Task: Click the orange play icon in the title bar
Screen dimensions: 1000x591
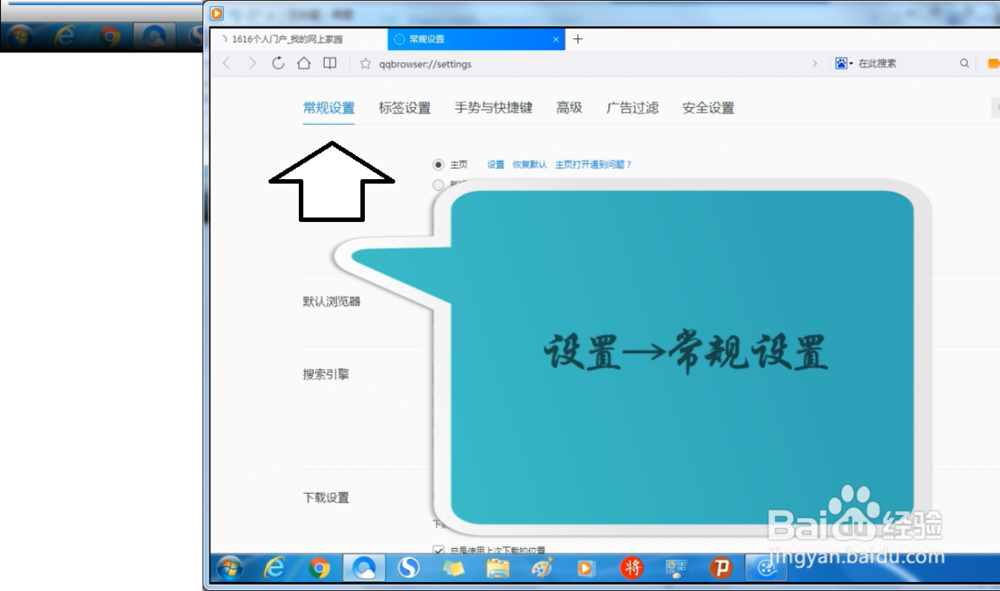Action: (x=217, y=13)
